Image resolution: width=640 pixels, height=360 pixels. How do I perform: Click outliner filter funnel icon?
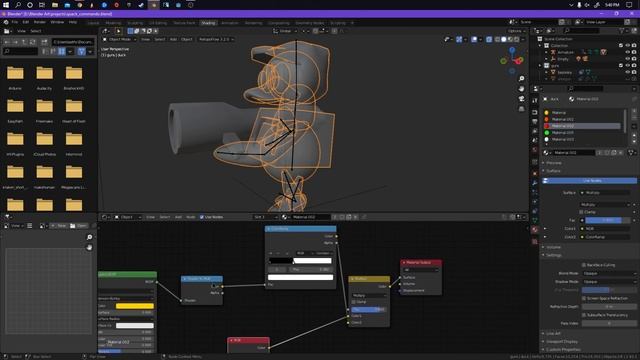[x=621, y=31]
